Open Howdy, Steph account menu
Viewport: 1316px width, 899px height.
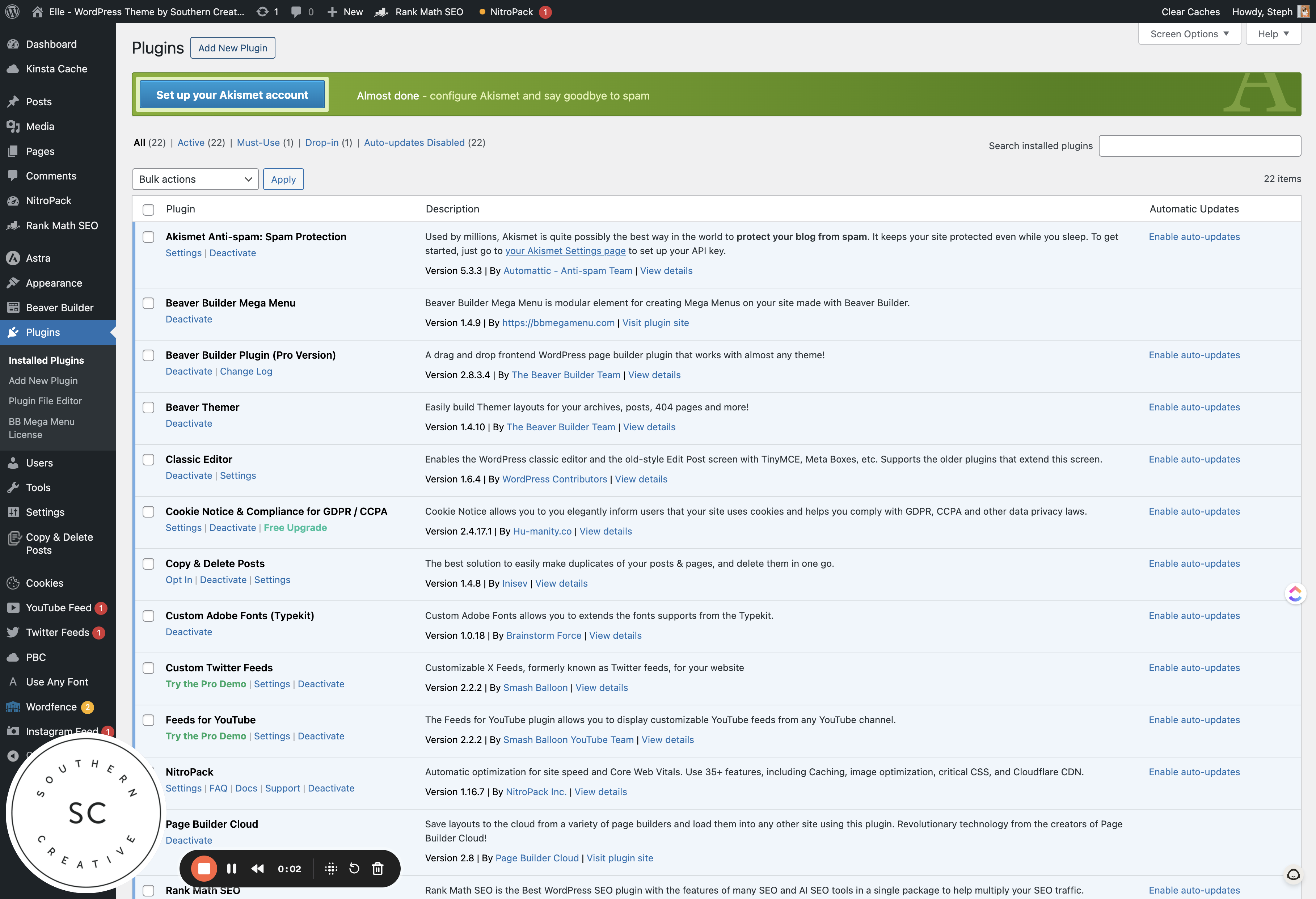(x=1271, y=11)
